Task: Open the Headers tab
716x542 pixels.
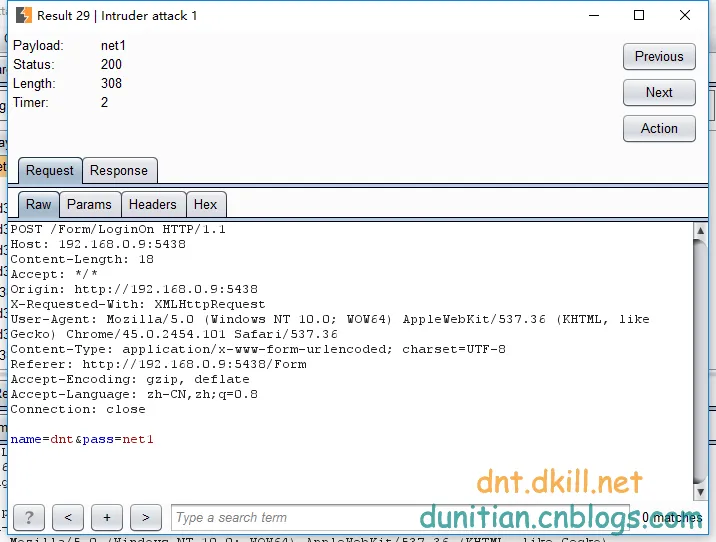Action: coord(153,205)
